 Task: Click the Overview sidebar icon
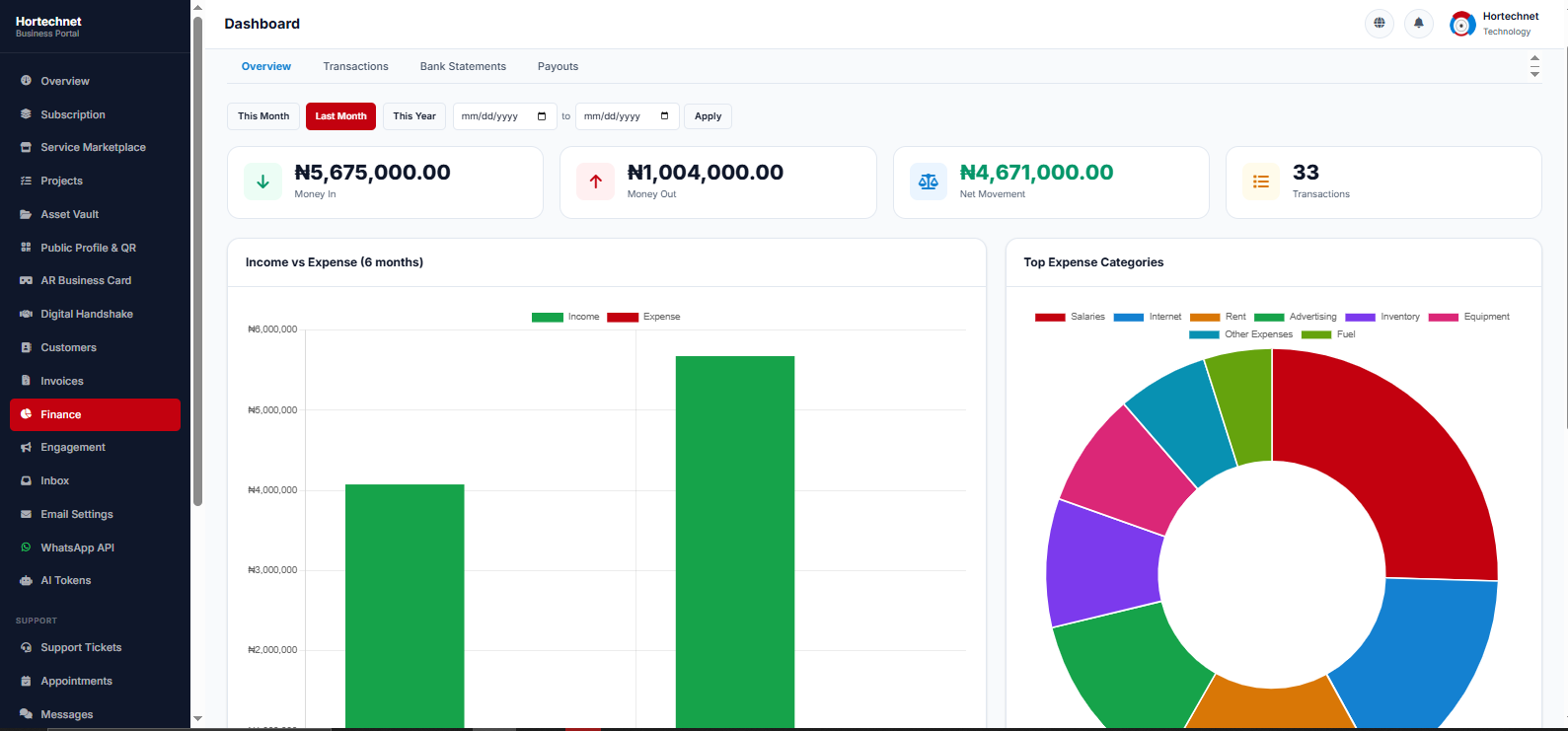26,81
